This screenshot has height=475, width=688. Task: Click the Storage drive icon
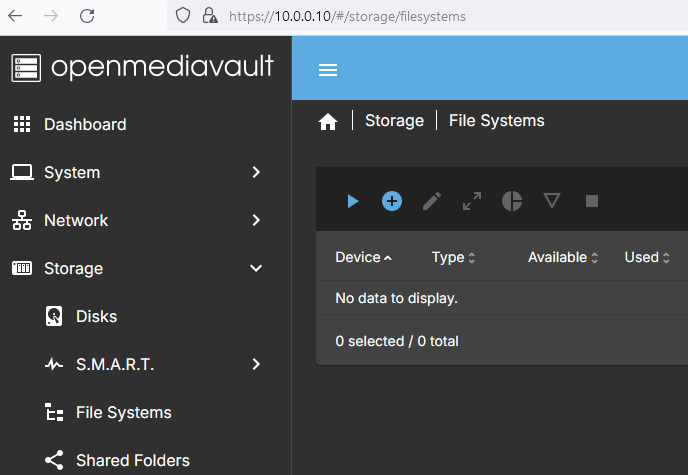click(22, 268)
